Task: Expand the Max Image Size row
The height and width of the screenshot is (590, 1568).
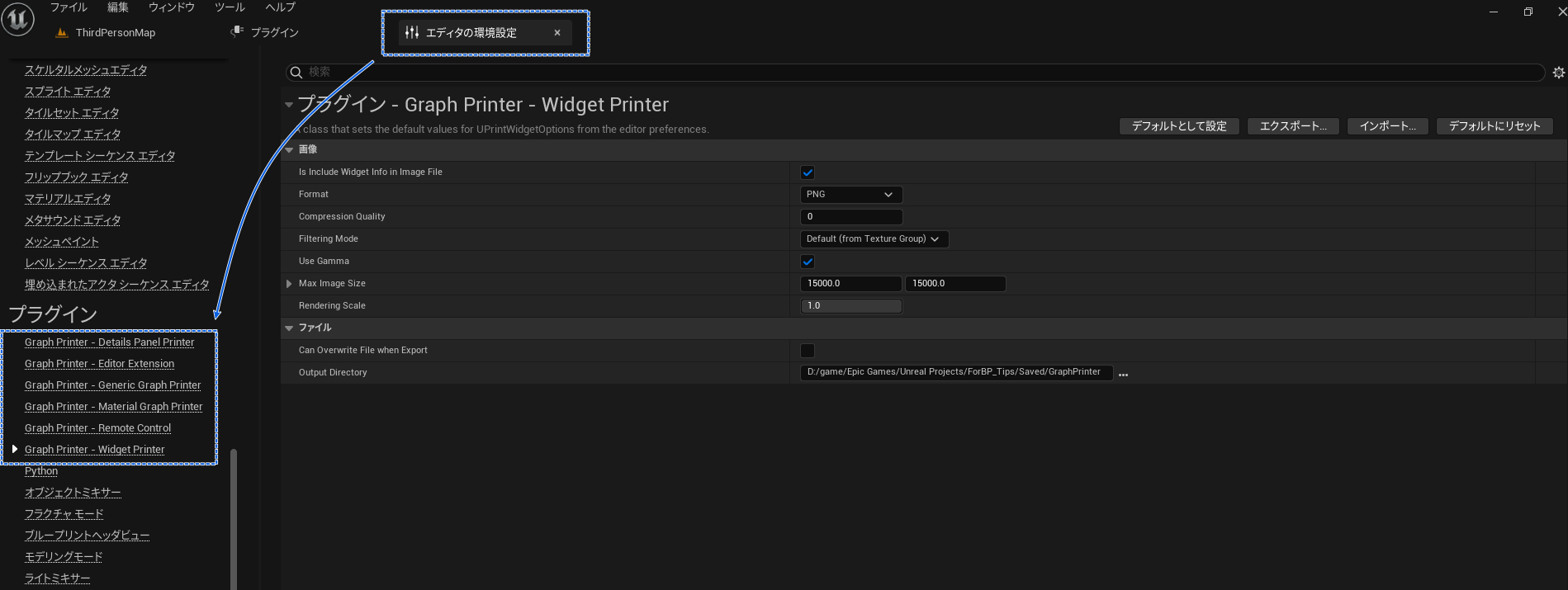Action: coord(289,284)
